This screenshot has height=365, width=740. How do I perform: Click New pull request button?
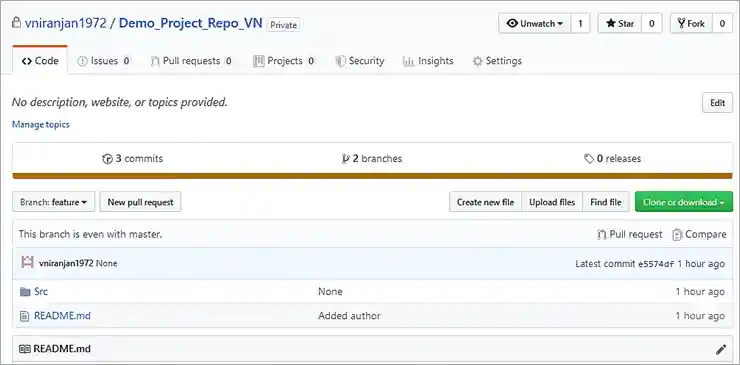coord(141,202)
